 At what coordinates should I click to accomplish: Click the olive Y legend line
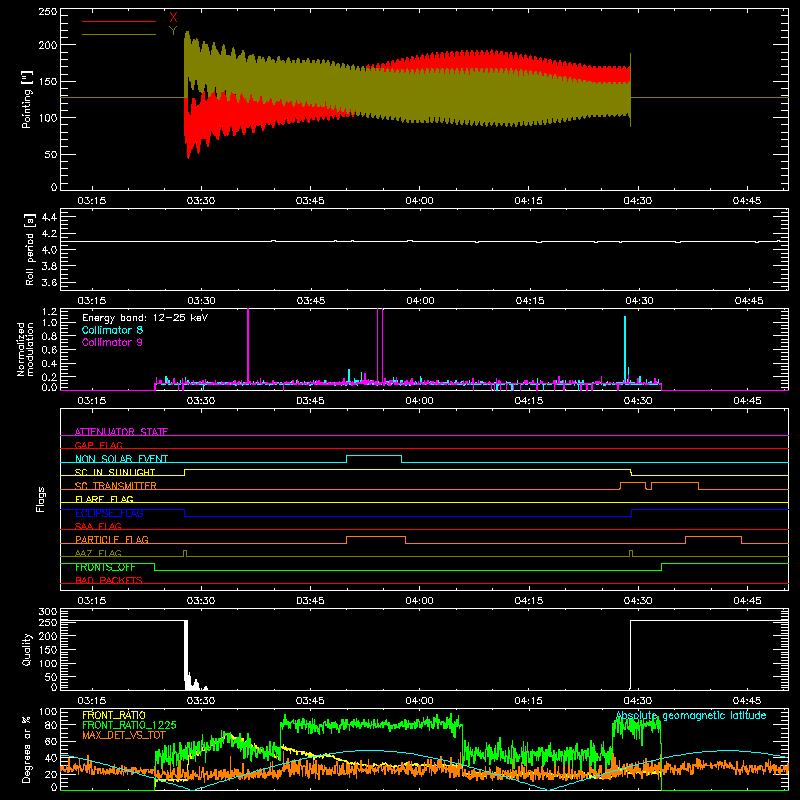(119, 34)
